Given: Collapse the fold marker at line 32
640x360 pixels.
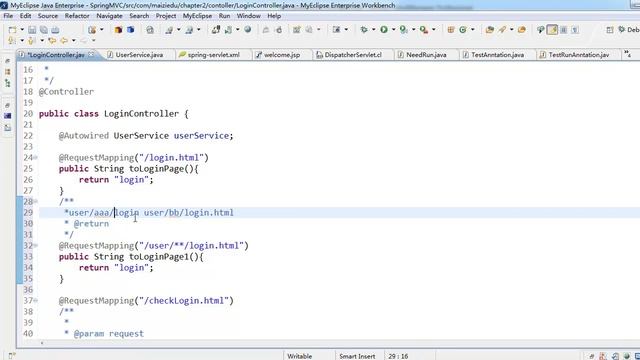Looking at the screenshot, I should click(36, 246).
